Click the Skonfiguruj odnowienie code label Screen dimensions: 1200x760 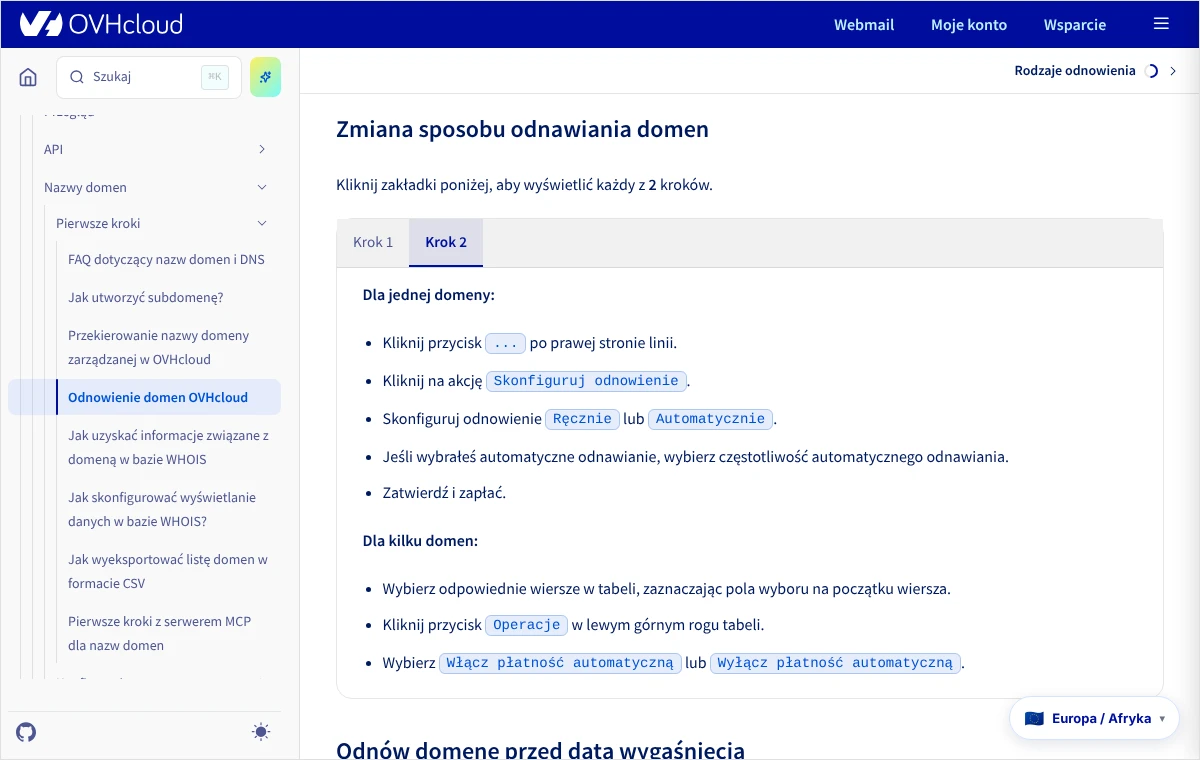tap(587, 381)
